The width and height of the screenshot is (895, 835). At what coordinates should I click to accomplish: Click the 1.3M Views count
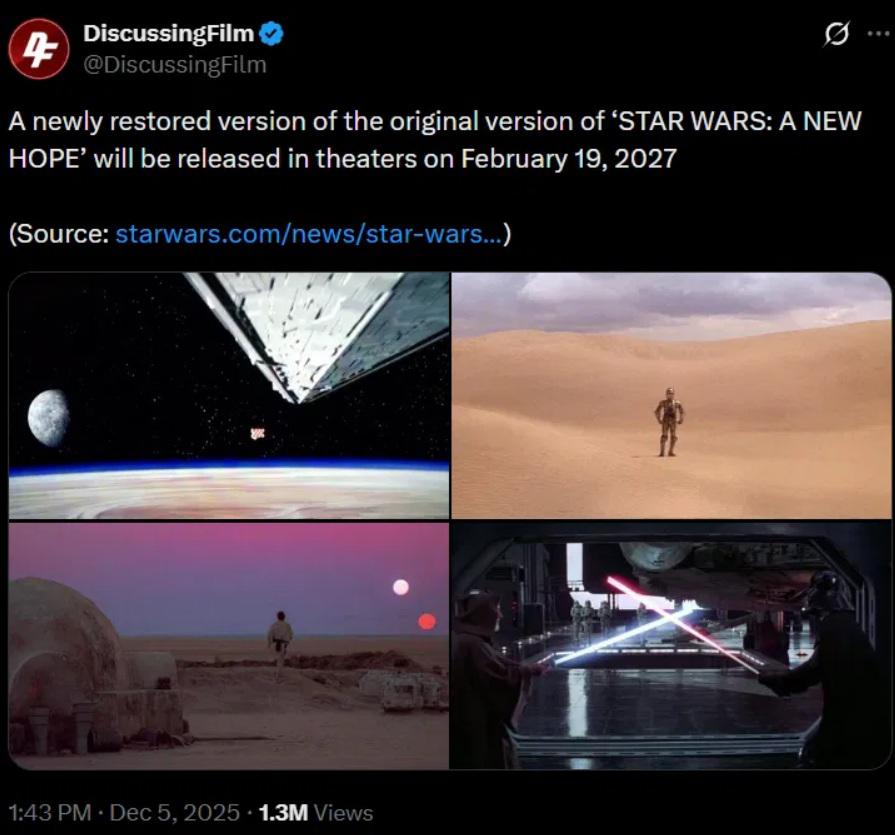click(316, 812)
